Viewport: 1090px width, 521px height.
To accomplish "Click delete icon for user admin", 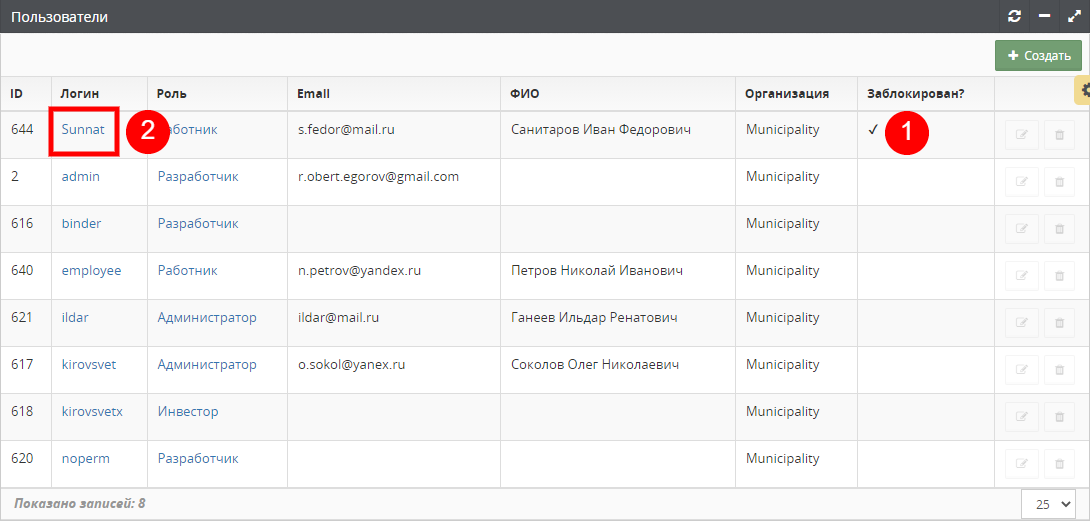I will [x=1059, y=182].
